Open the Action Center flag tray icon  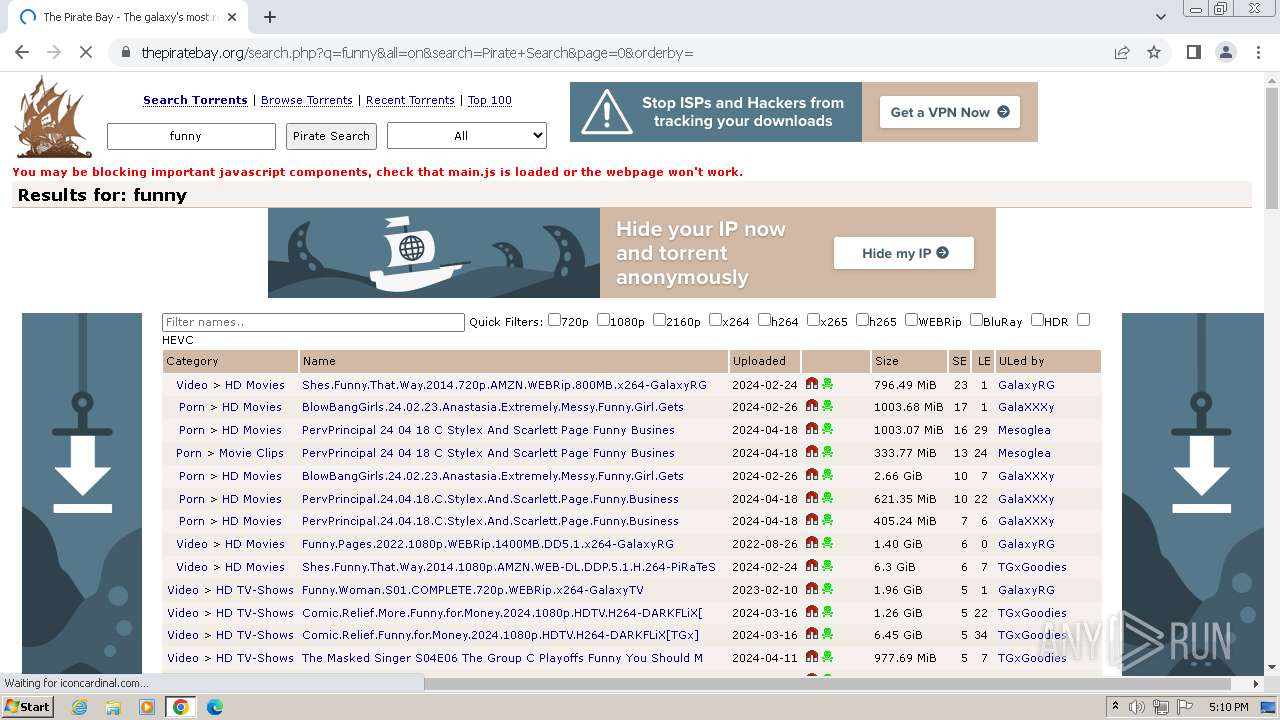[1186, 707]
